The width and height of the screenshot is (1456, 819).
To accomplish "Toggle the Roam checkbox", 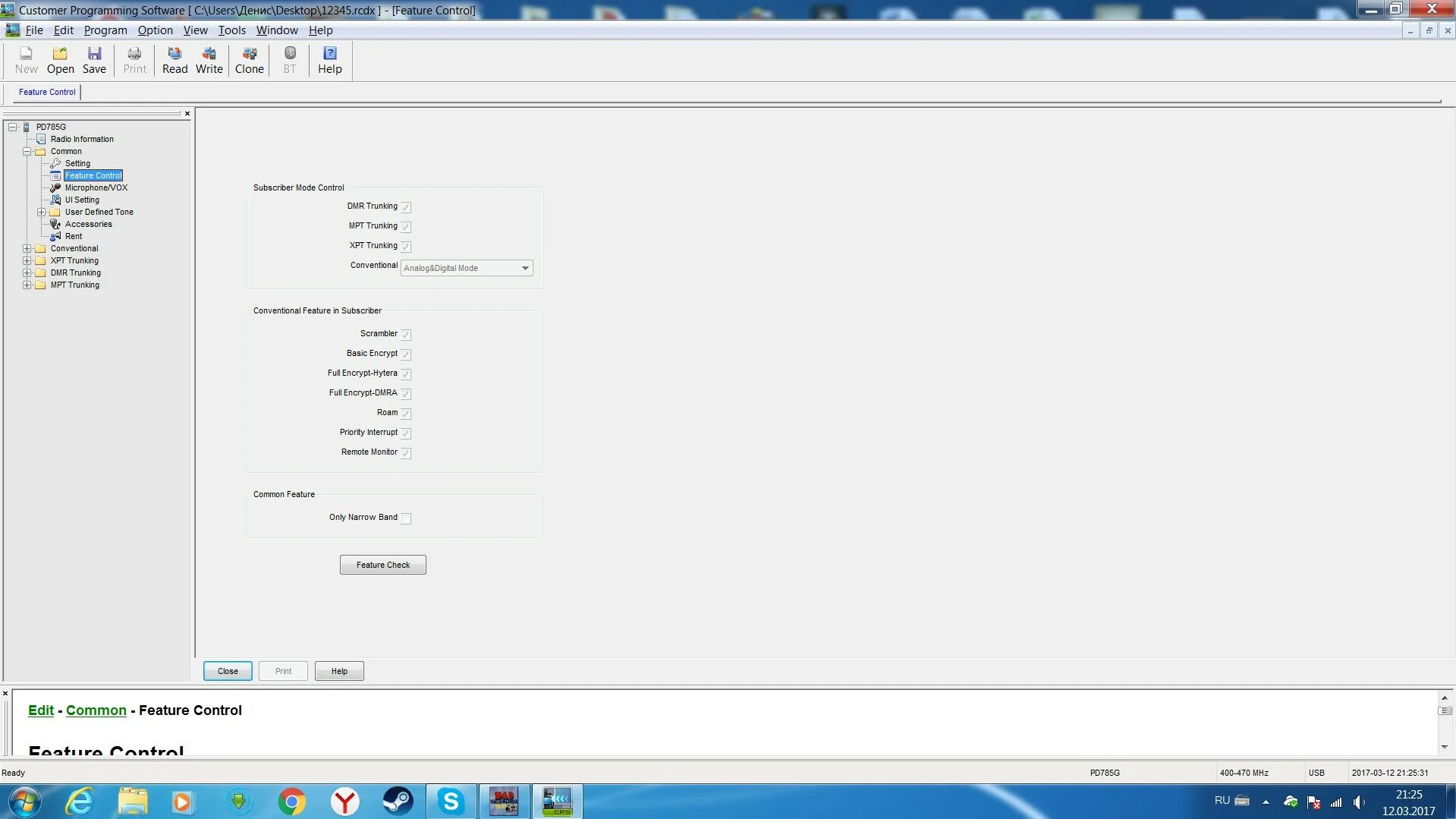I will click(x=406, y=414).
